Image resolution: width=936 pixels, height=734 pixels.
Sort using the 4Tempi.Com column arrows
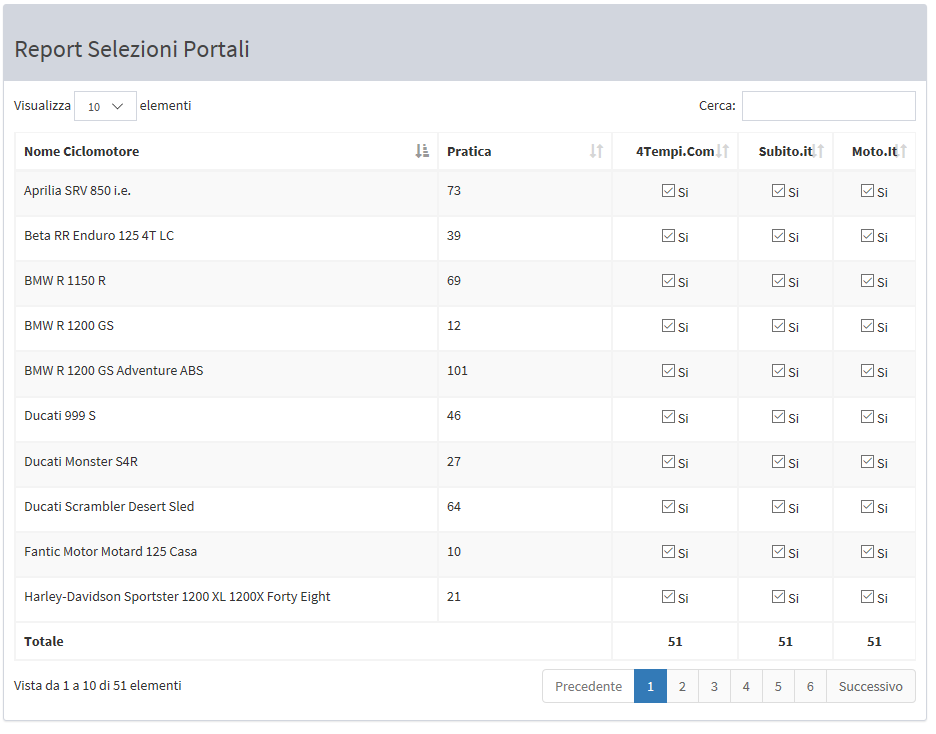coord(723,151)
